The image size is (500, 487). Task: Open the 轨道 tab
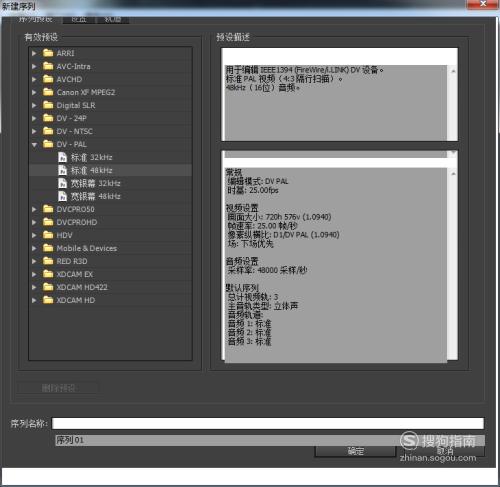coord(113,19)
